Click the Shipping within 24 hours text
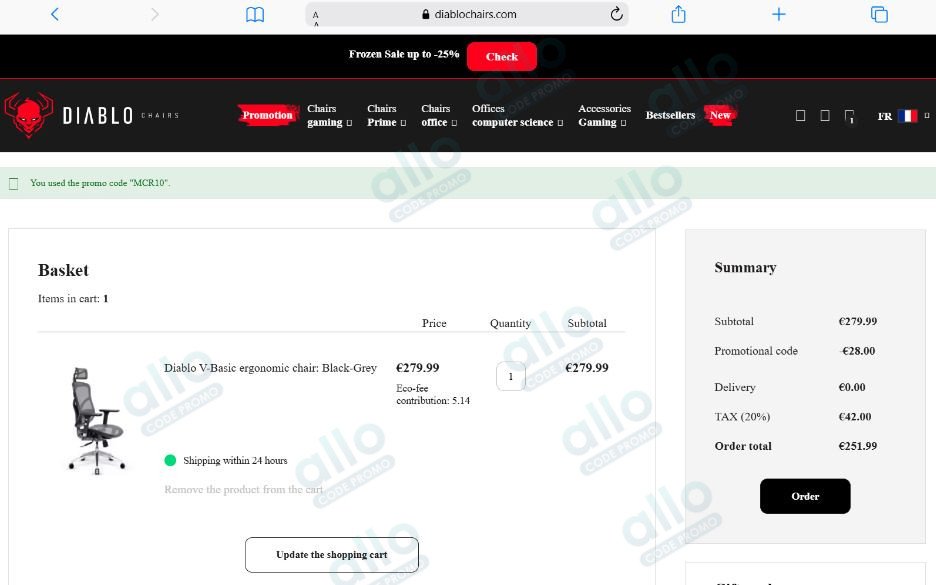This screenshot has height=585, width=936. (x=235, y=460)
